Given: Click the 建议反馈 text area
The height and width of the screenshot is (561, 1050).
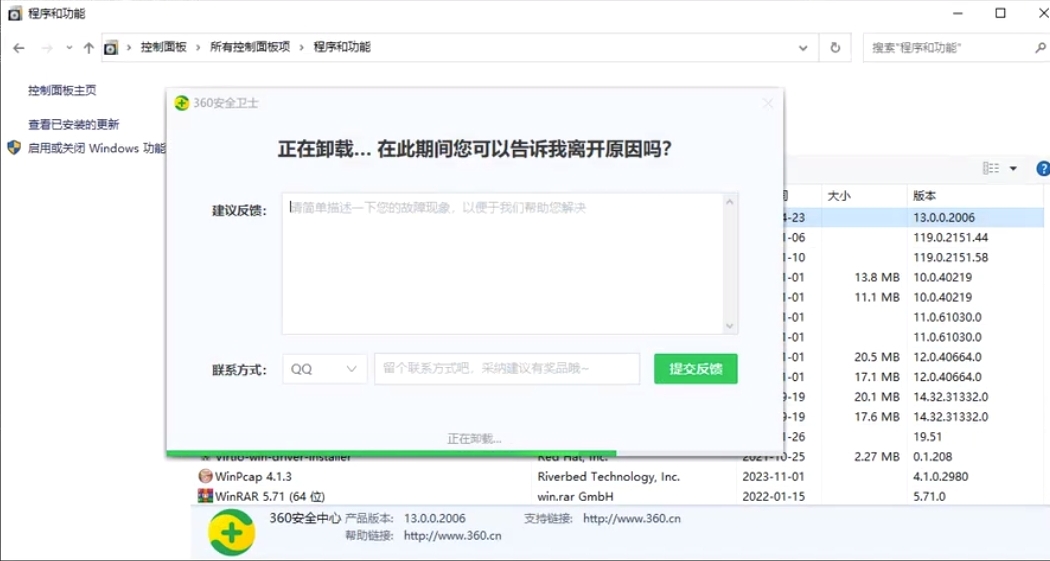Looking at the screenshot, I should (502, 263).
